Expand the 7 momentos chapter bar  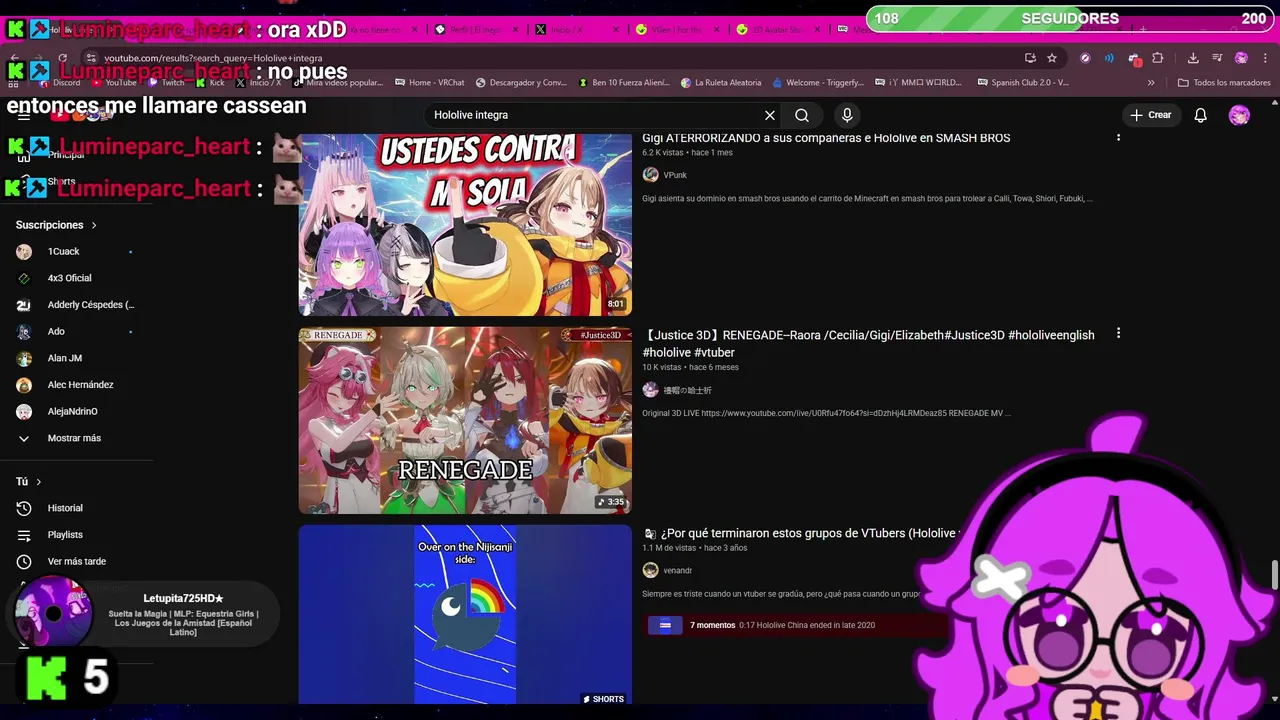pyautogui.click(x=795, y=625)
